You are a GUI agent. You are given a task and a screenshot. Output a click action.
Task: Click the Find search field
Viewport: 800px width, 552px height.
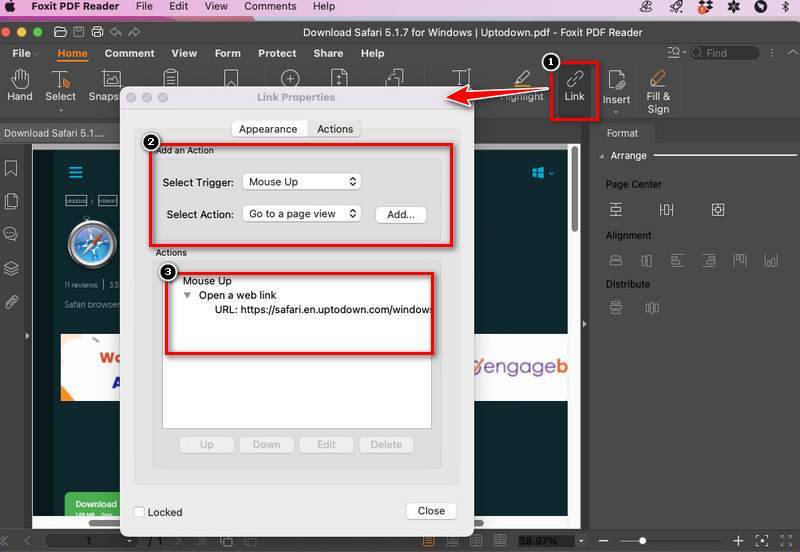click(x=724, y=53)
